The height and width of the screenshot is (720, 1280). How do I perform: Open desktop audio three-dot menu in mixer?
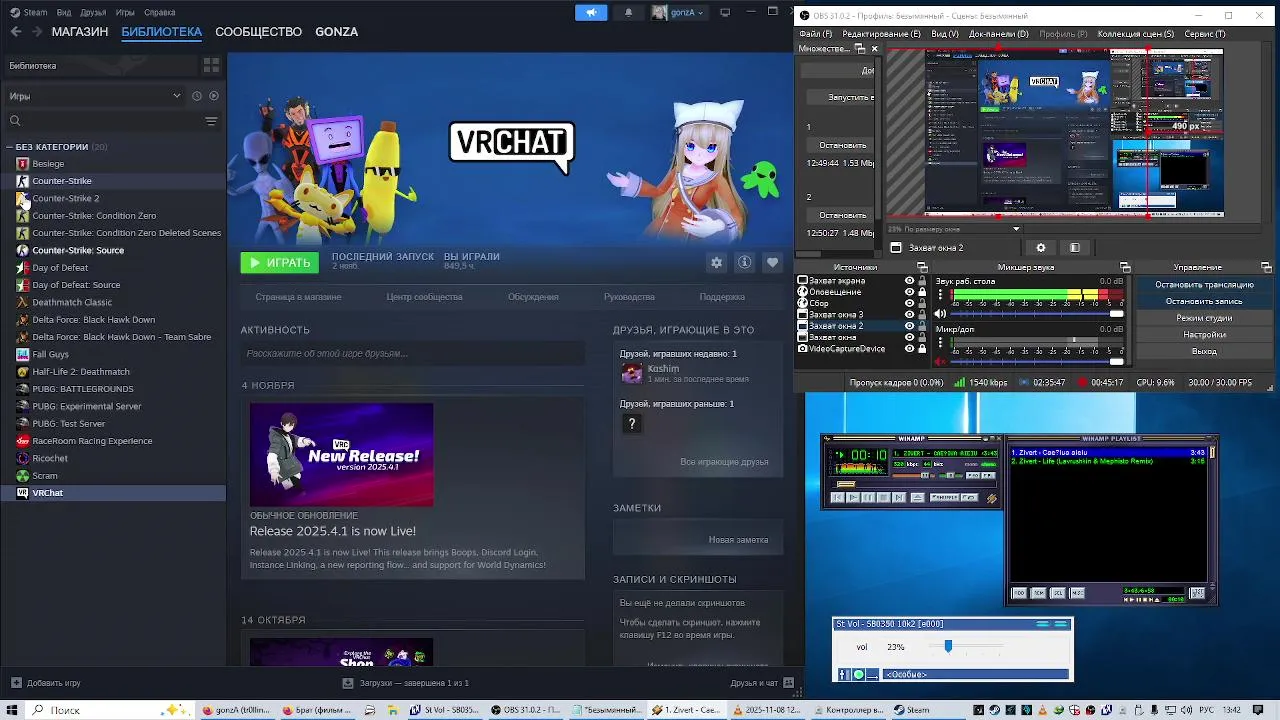click(x=940, y=294)
